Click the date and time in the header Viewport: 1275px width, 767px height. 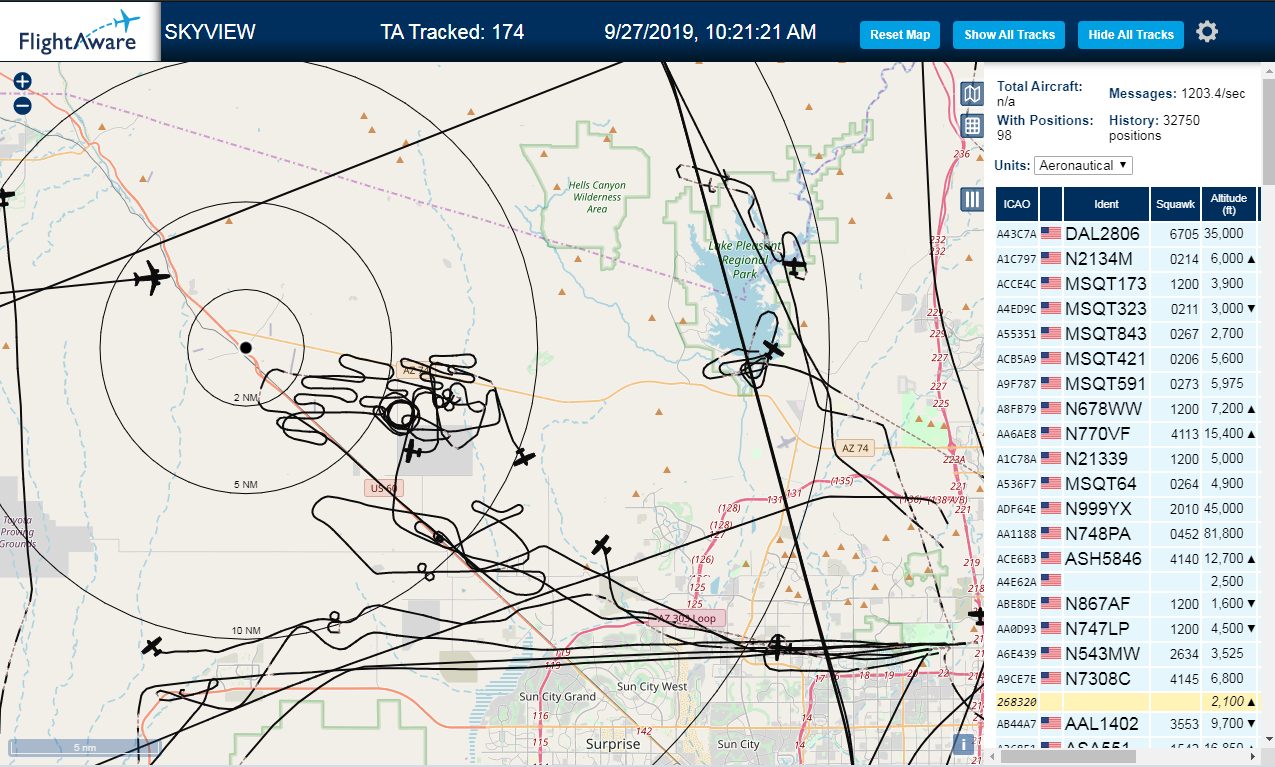(x=710, y=32)
